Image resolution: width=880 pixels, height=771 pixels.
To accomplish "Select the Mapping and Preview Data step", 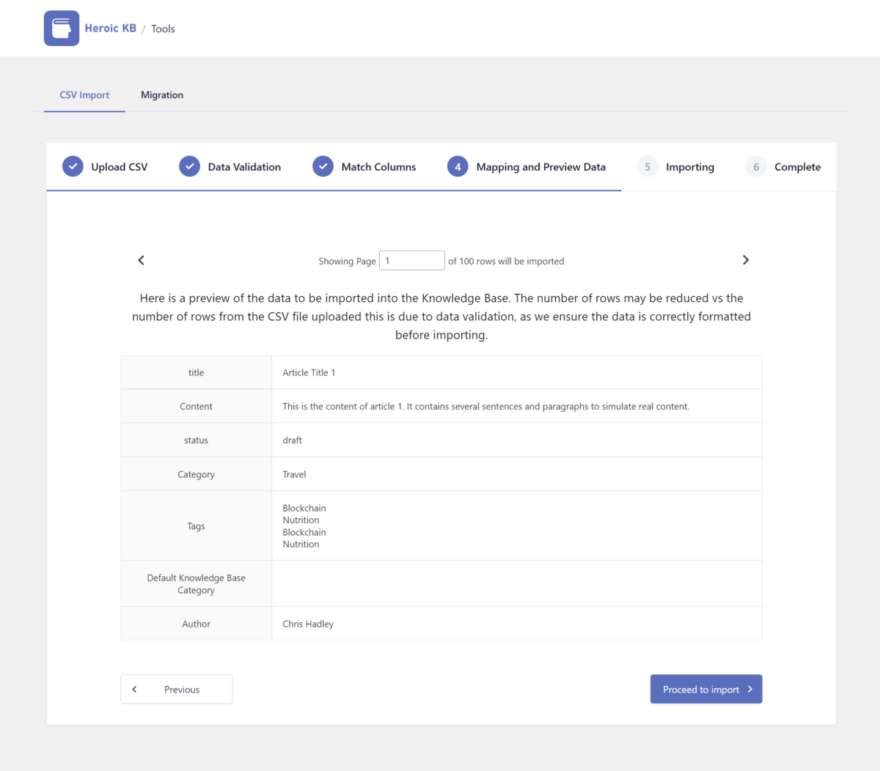I will (x=540, y=167).
